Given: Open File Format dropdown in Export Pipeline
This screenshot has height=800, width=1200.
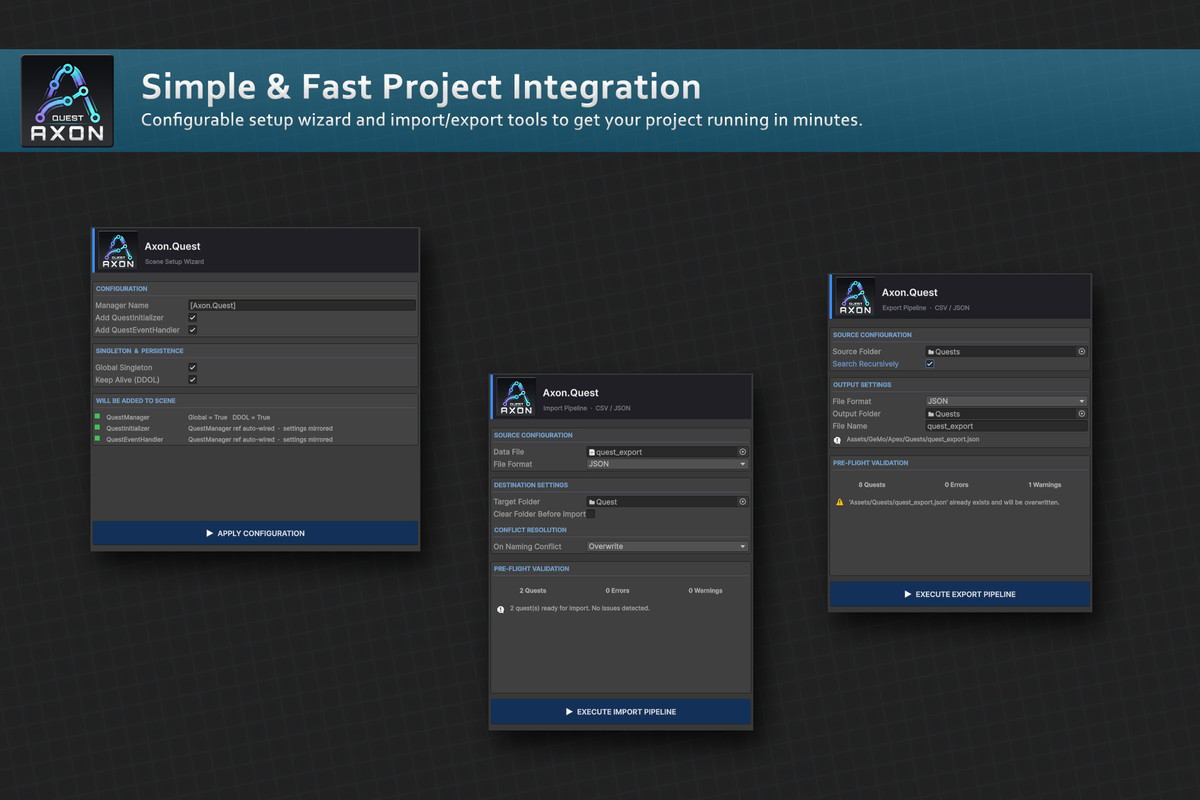Looking at the screenshot, I should click(1006, 401).
